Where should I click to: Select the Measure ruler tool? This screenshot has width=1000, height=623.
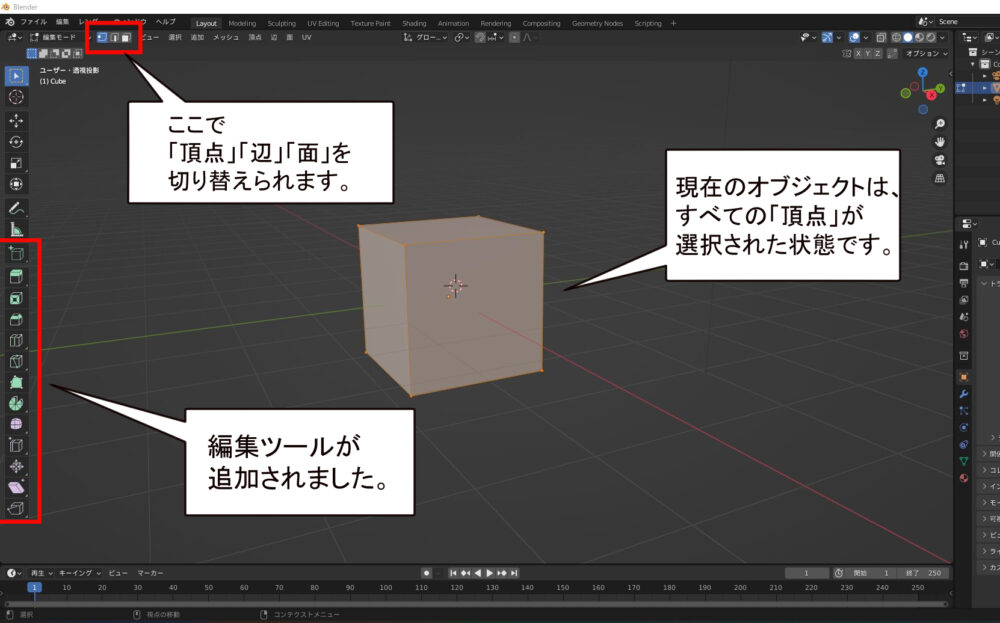17,230
